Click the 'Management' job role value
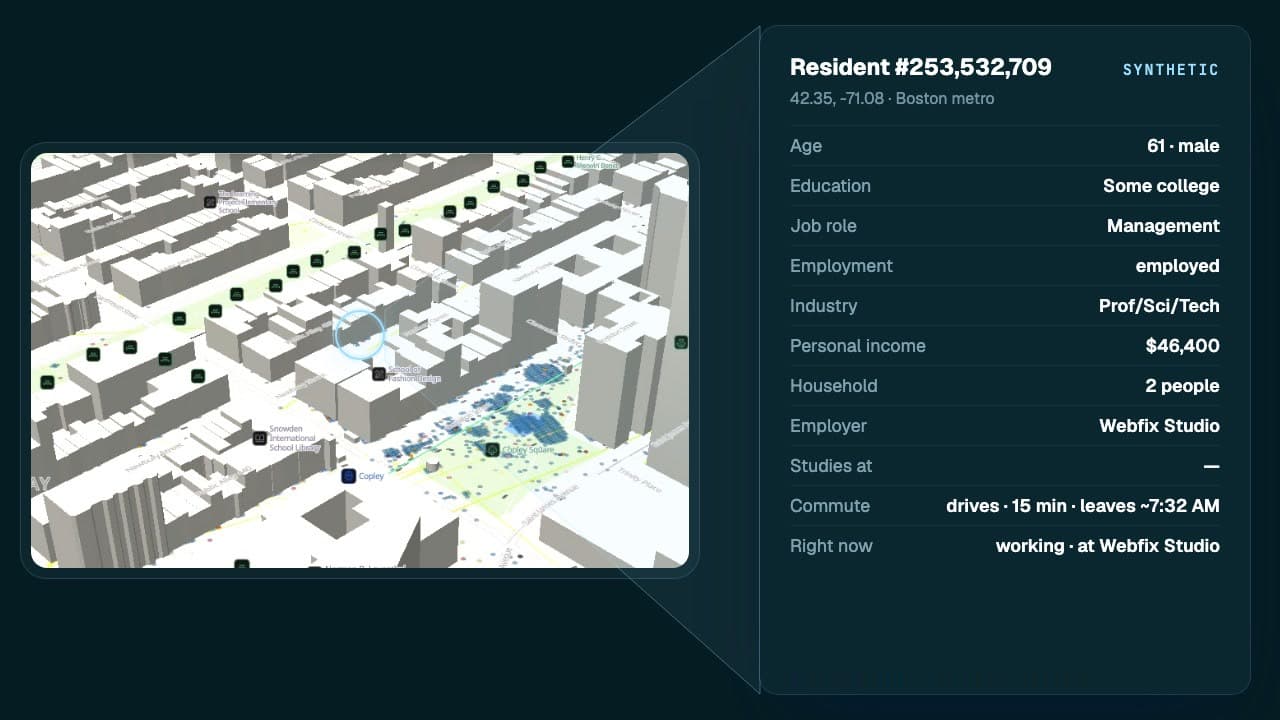This screenshot has height=720, width=1280. coord(1163,226)
